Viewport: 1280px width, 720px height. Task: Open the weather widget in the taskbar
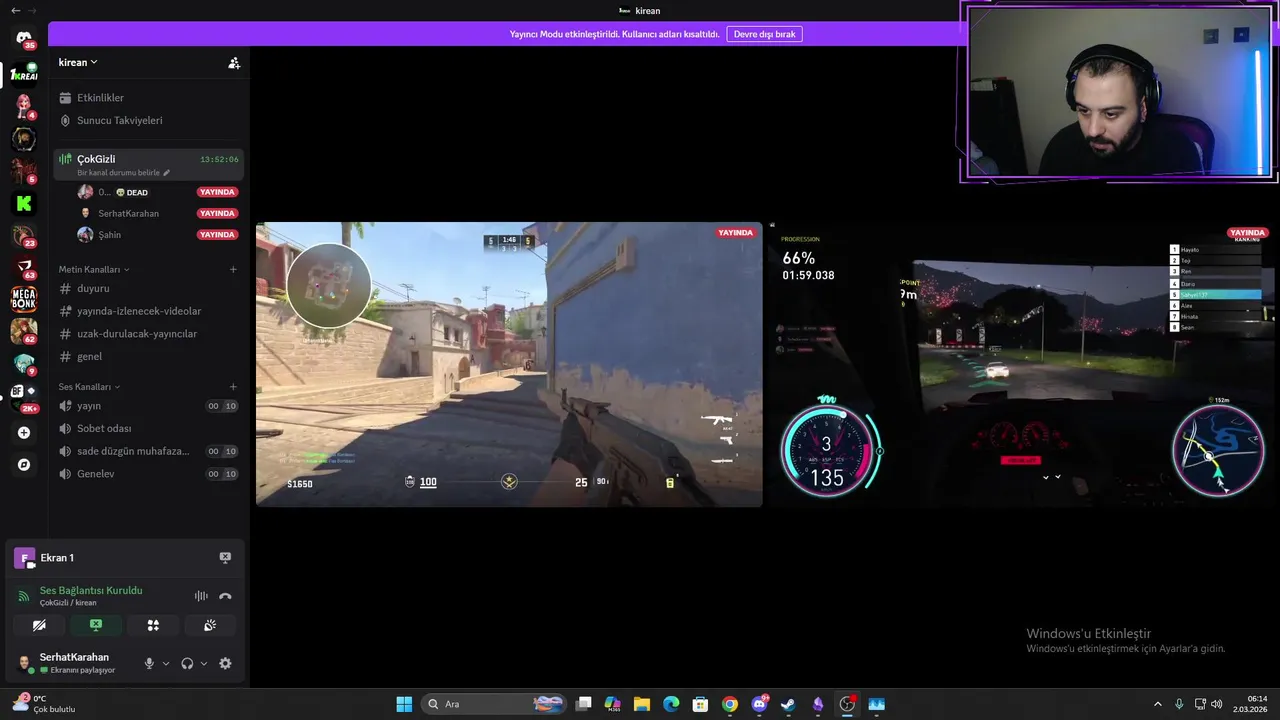point(44,704)
